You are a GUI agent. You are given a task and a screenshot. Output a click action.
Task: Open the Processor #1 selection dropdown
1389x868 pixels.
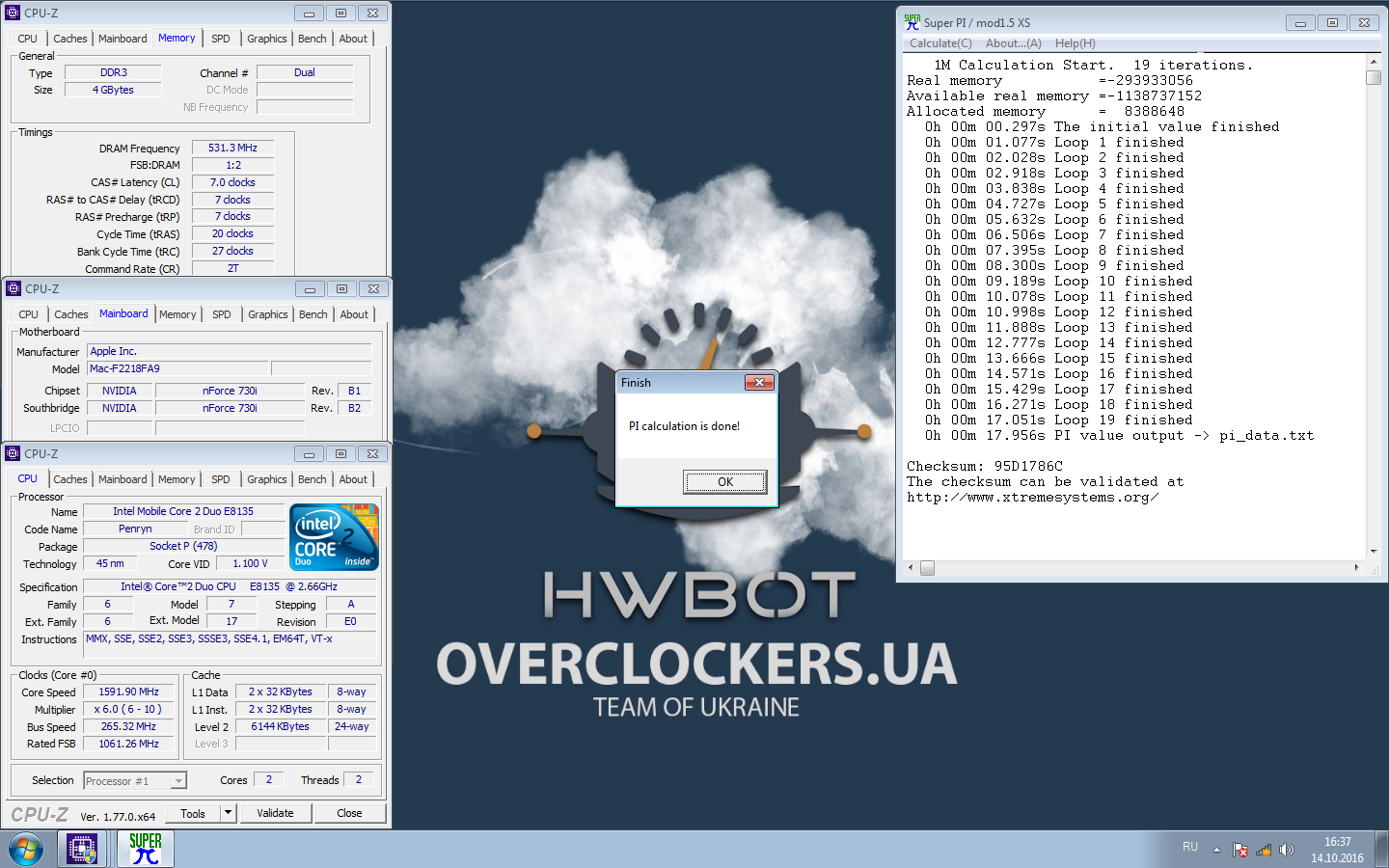click(135, 781)
